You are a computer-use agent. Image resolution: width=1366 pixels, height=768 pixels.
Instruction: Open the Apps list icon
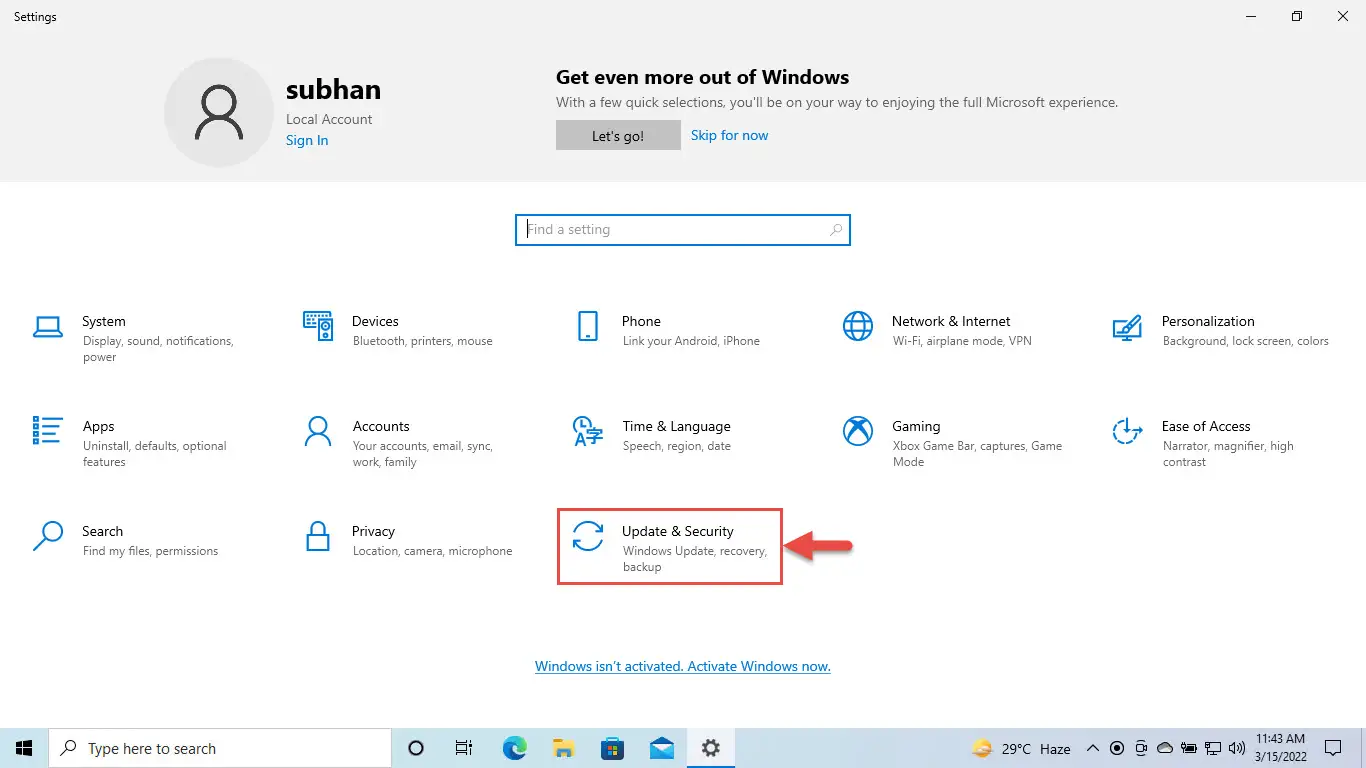click(48, 431)
